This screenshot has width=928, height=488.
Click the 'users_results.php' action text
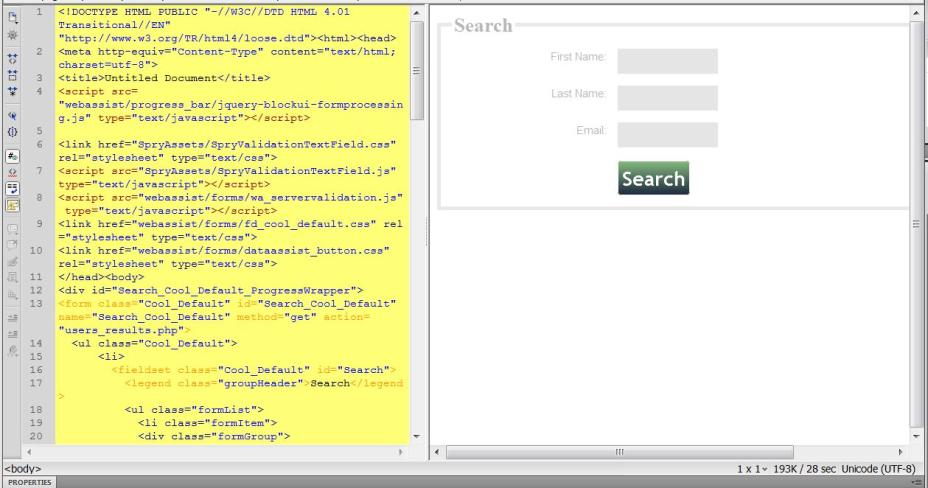point(121,330)
